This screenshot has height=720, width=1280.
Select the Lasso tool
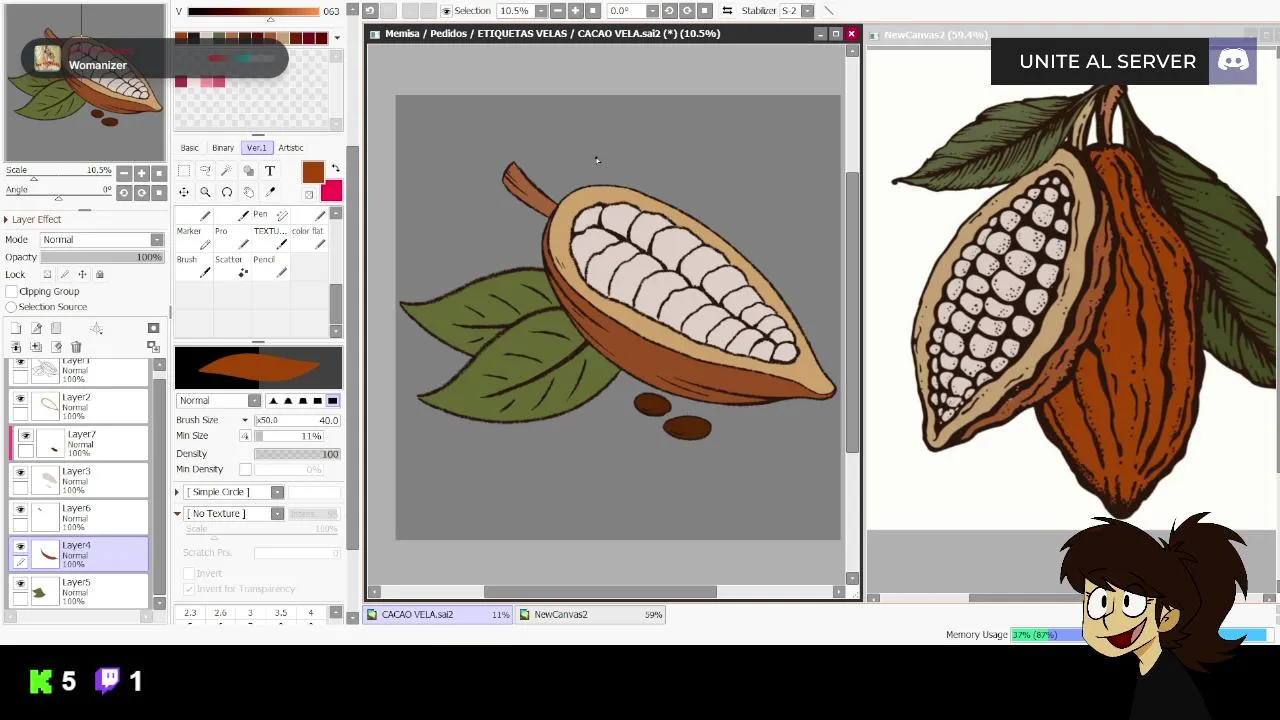click(205, 171)
